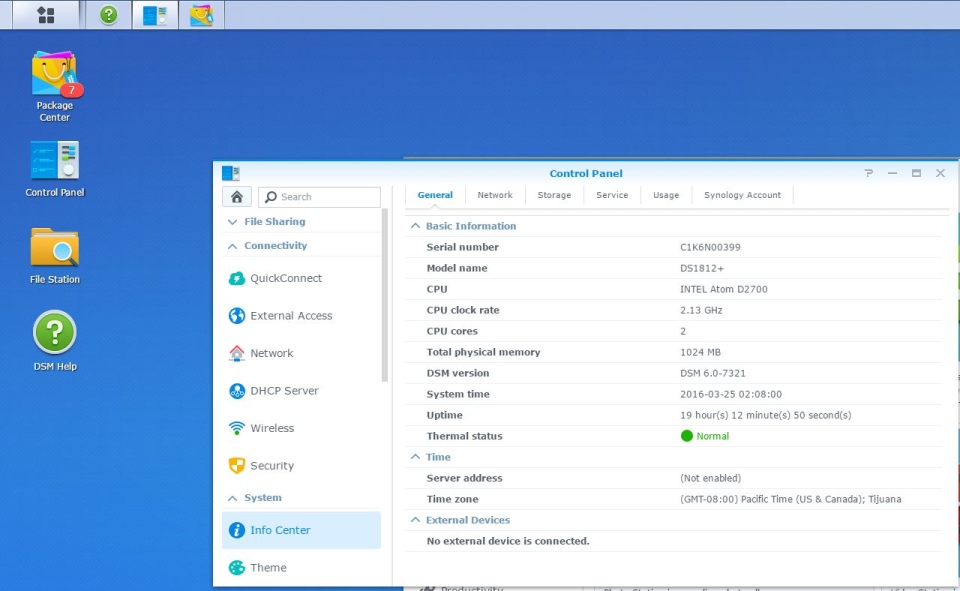Click the Control Panel home button

237,197
